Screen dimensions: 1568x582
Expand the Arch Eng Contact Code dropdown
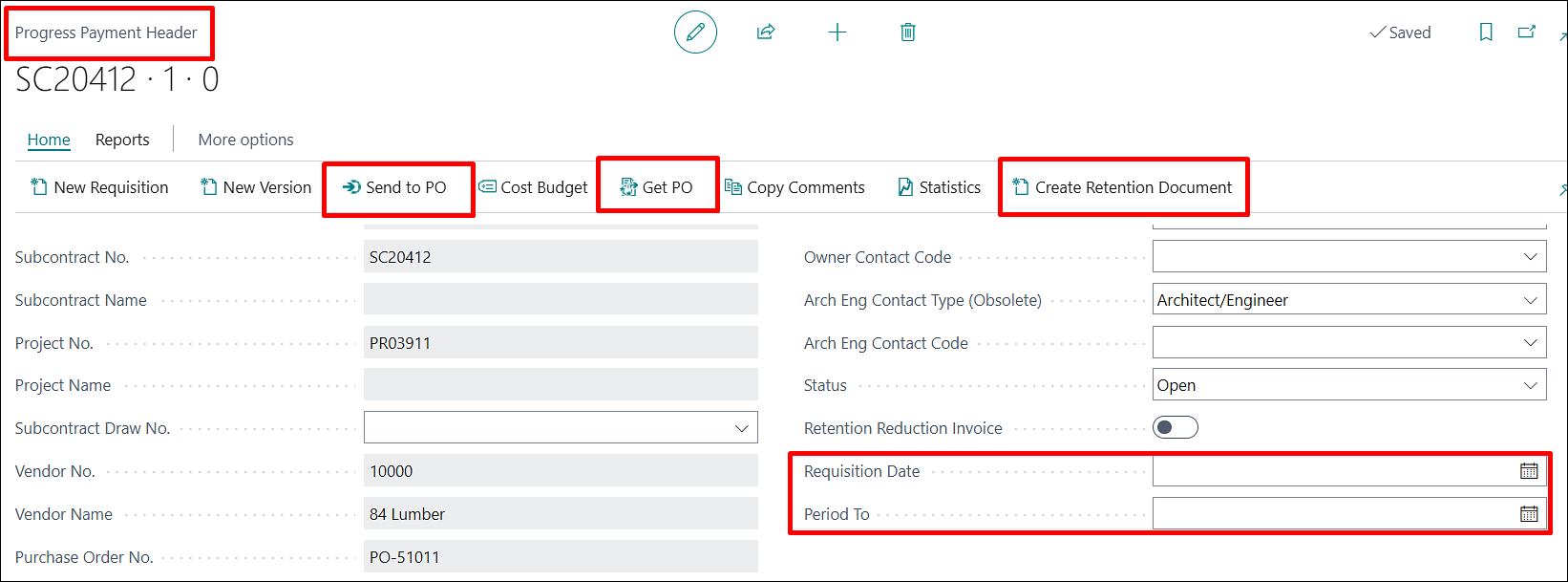pyautogui.click(x=1531, y=343)
